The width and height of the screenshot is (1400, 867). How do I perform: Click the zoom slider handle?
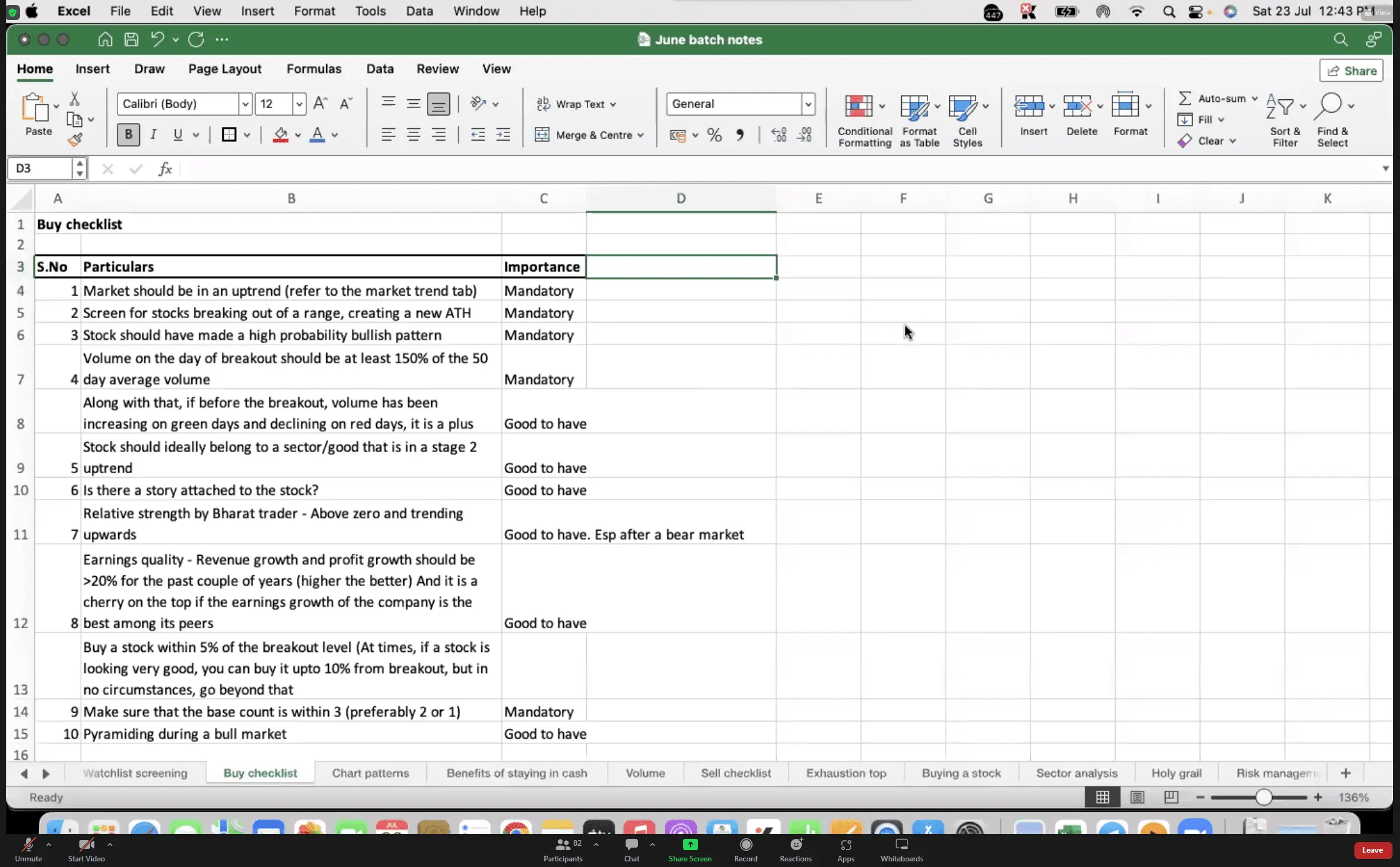pos(1263,797)
